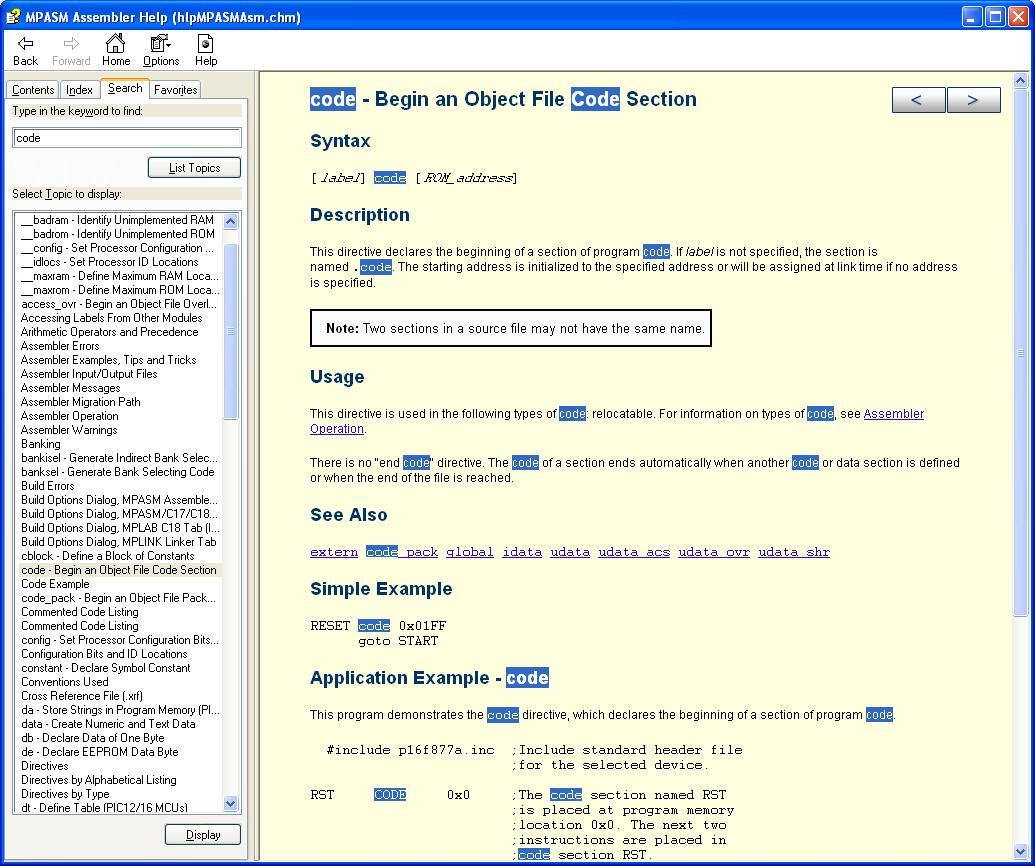Viewport: 1035px width, 866px height.
Task: Select 'Assembler Messages' topic
Action: (71, 387)
